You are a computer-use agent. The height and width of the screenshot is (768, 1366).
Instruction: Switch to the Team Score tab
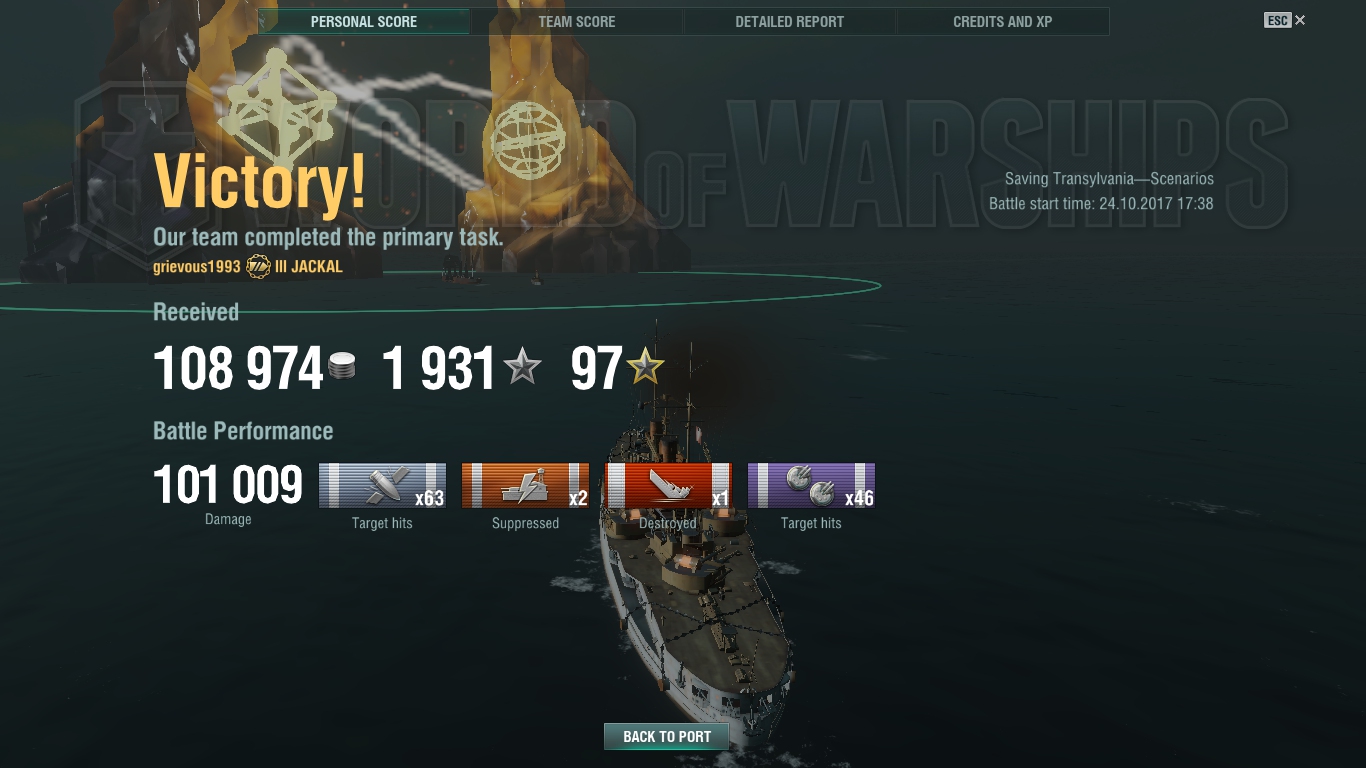(x=577, y=21)
